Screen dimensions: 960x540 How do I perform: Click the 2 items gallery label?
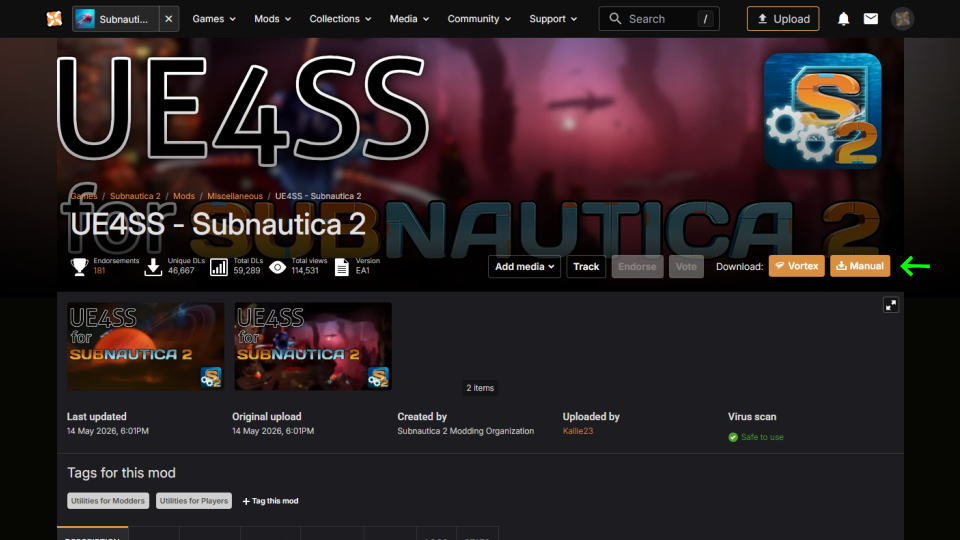[x=480, y=388]
